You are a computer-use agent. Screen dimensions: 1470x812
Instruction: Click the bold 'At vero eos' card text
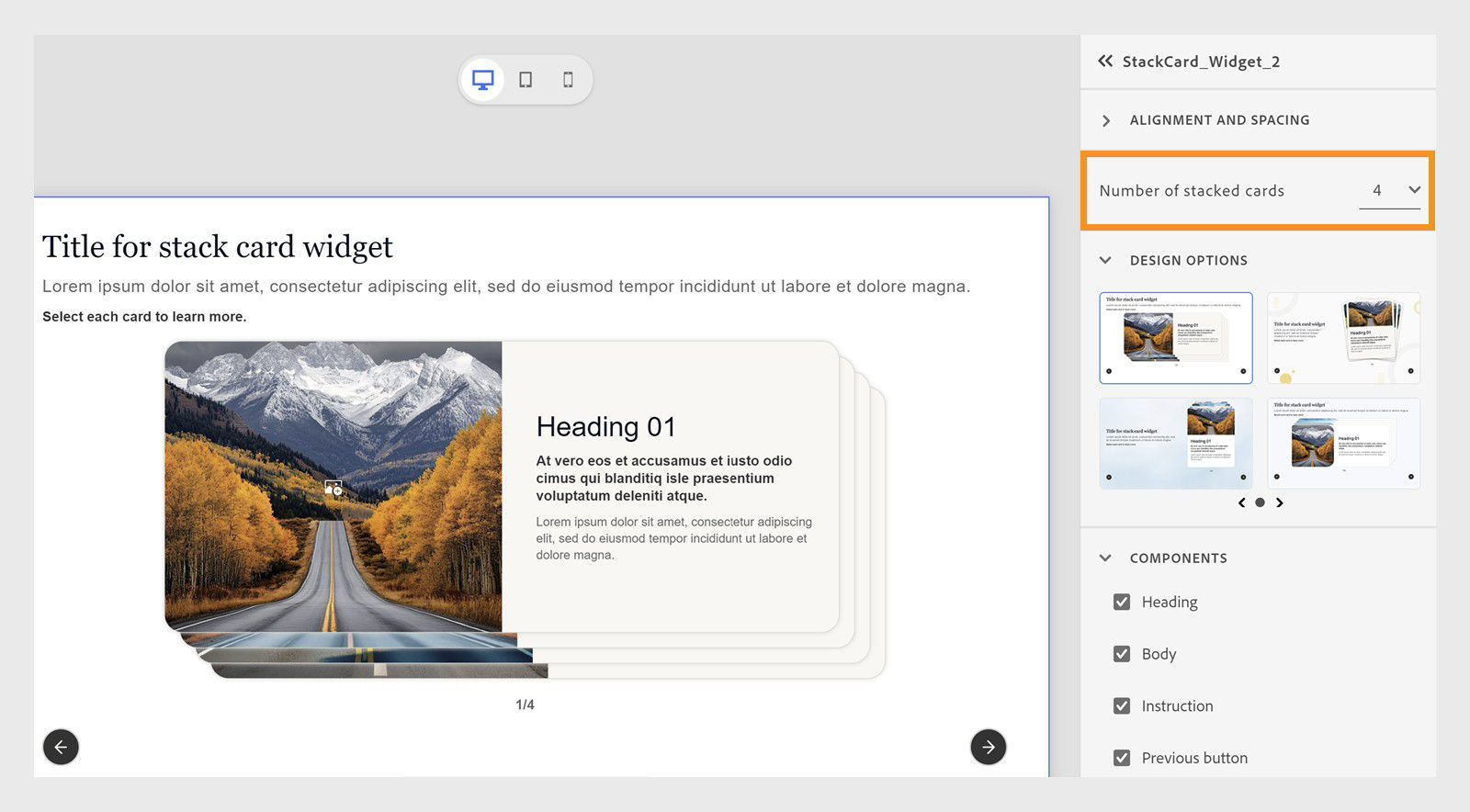664,478
